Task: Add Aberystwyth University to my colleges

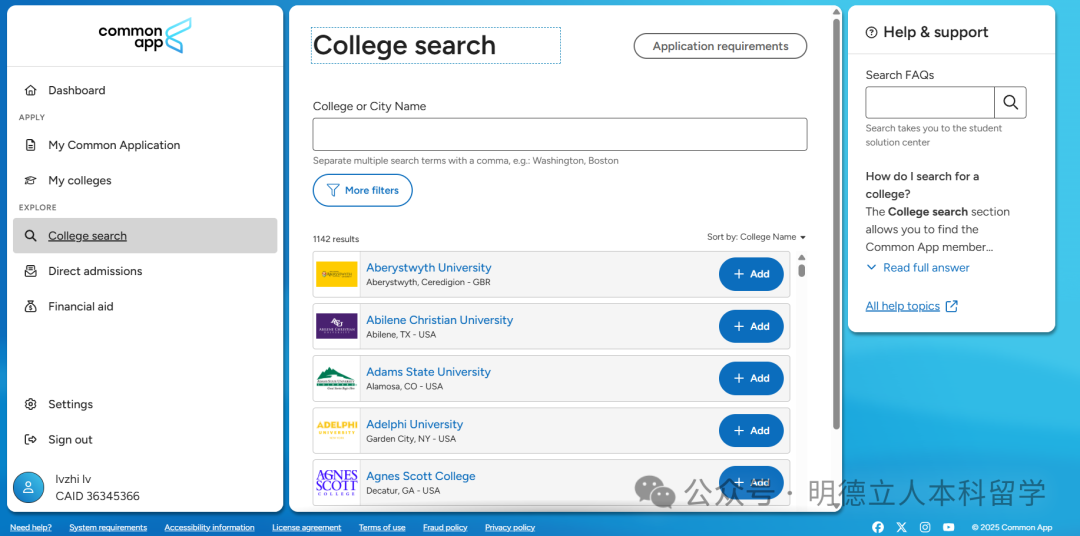Action: [751, 274]
